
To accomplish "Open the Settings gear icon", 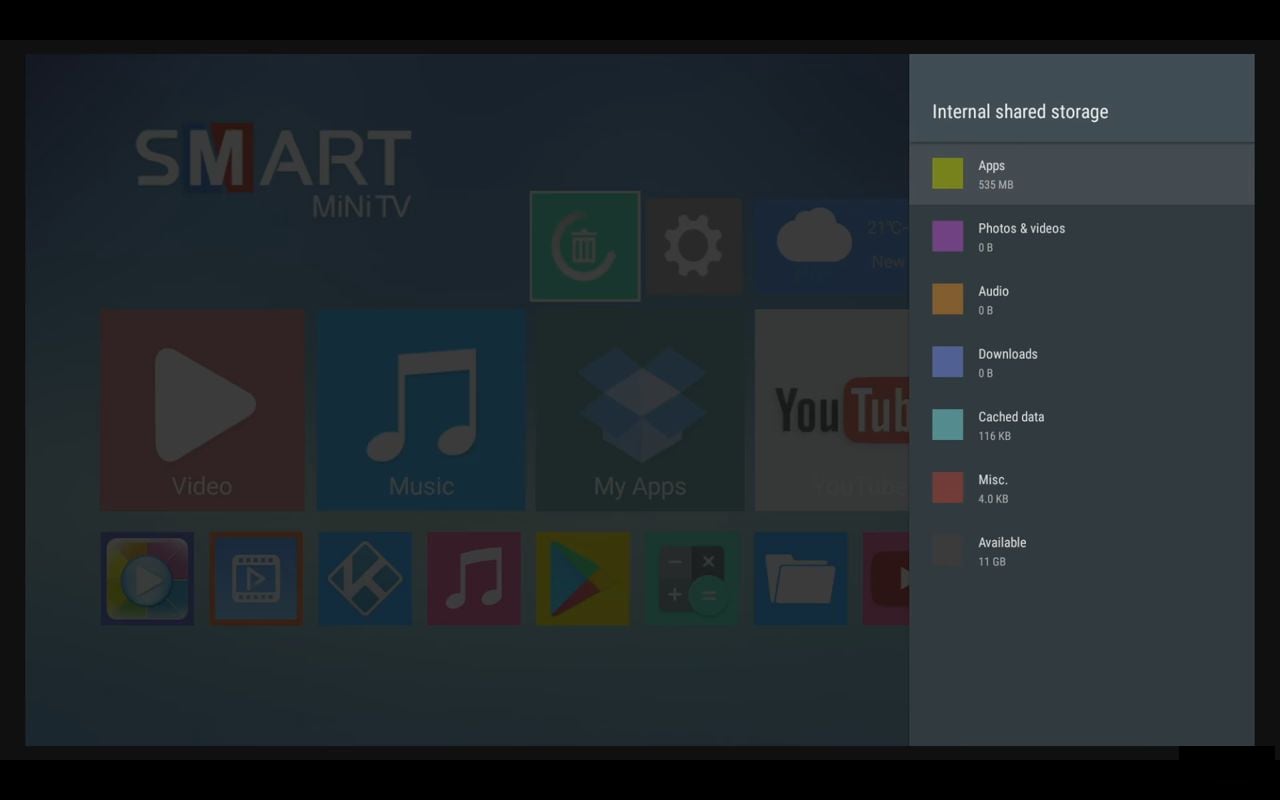I will point(694,246).
